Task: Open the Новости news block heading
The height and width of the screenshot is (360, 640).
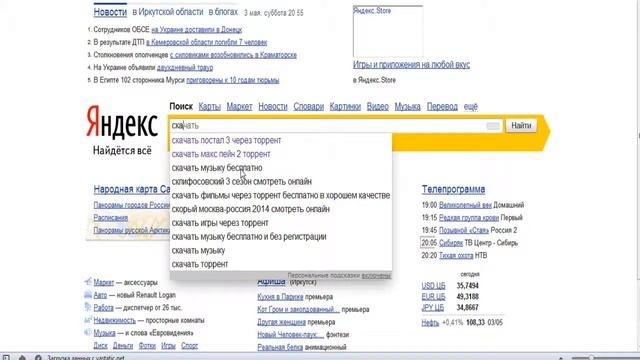Action: (110, 12)
